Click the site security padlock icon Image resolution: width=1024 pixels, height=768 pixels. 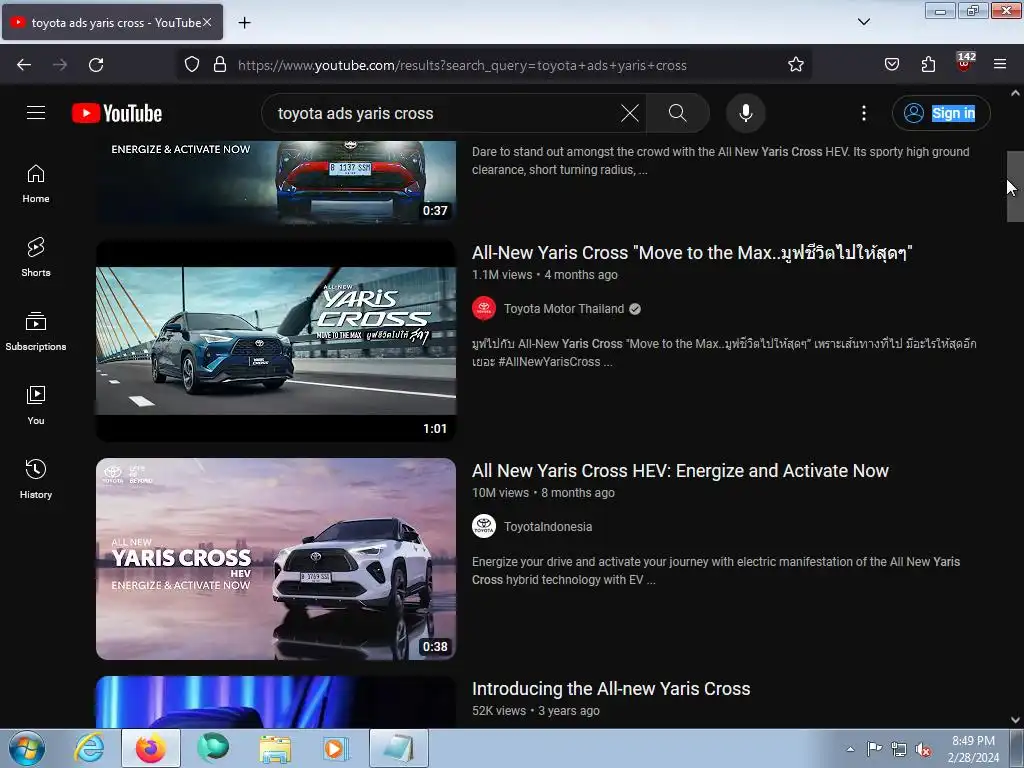click(220, 65)
